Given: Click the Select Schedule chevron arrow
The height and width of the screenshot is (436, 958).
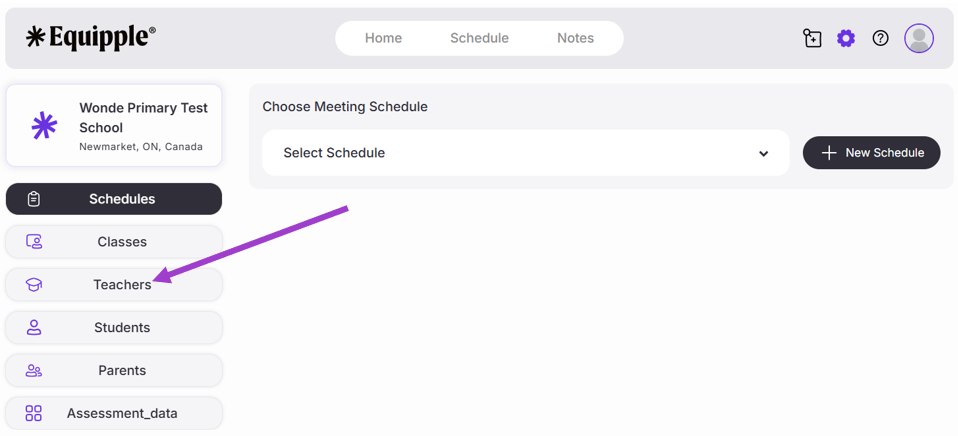Looking at the screenshot, I should click(763, 154).
